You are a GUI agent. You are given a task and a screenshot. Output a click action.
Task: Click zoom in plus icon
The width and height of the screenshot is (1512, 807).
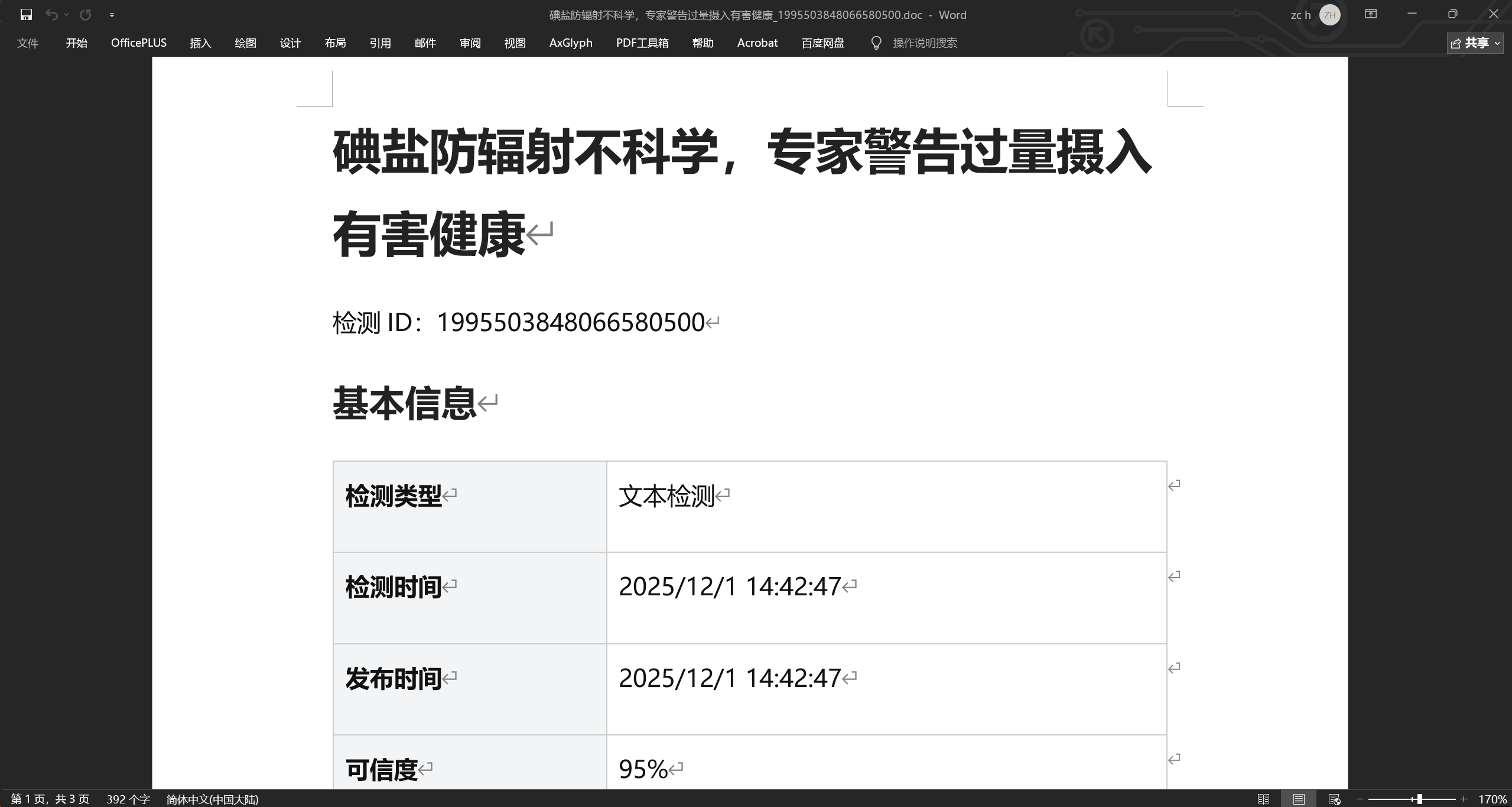[1464, 799]
